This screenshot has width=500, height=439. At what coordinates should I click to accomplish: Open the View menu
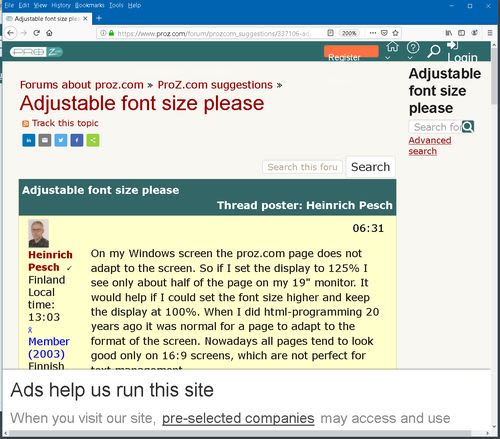pyautogui.click(x=40, y=5)
